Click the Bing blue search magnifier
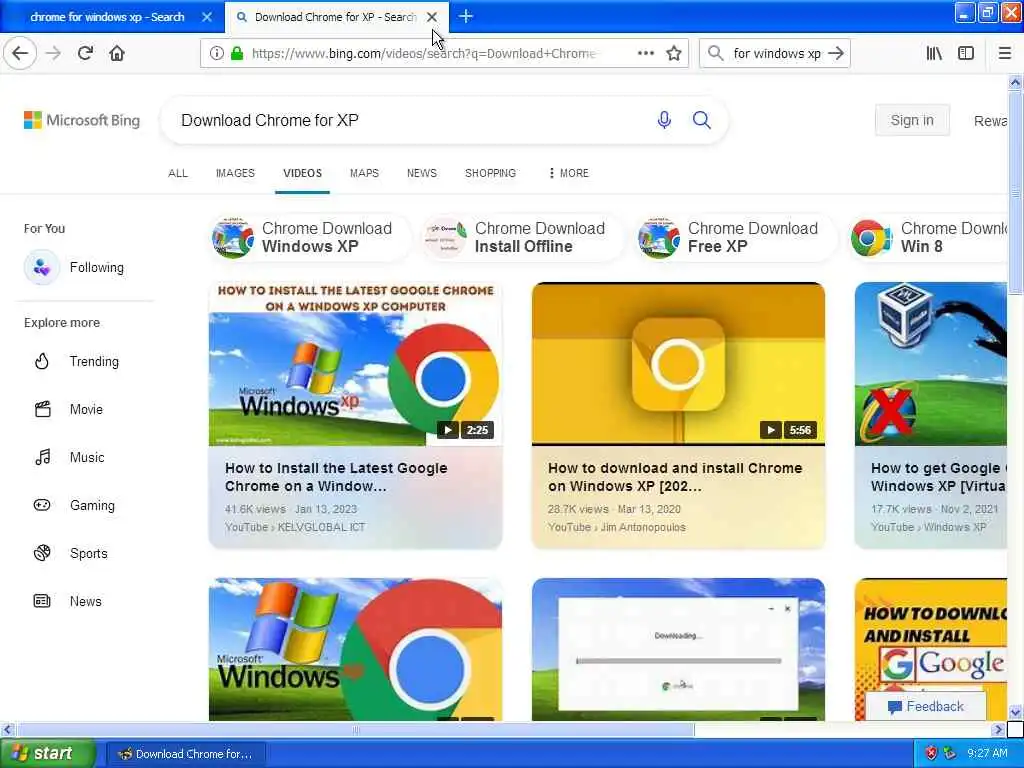The height and width of the screenshot is (768, 1024). 702,120
